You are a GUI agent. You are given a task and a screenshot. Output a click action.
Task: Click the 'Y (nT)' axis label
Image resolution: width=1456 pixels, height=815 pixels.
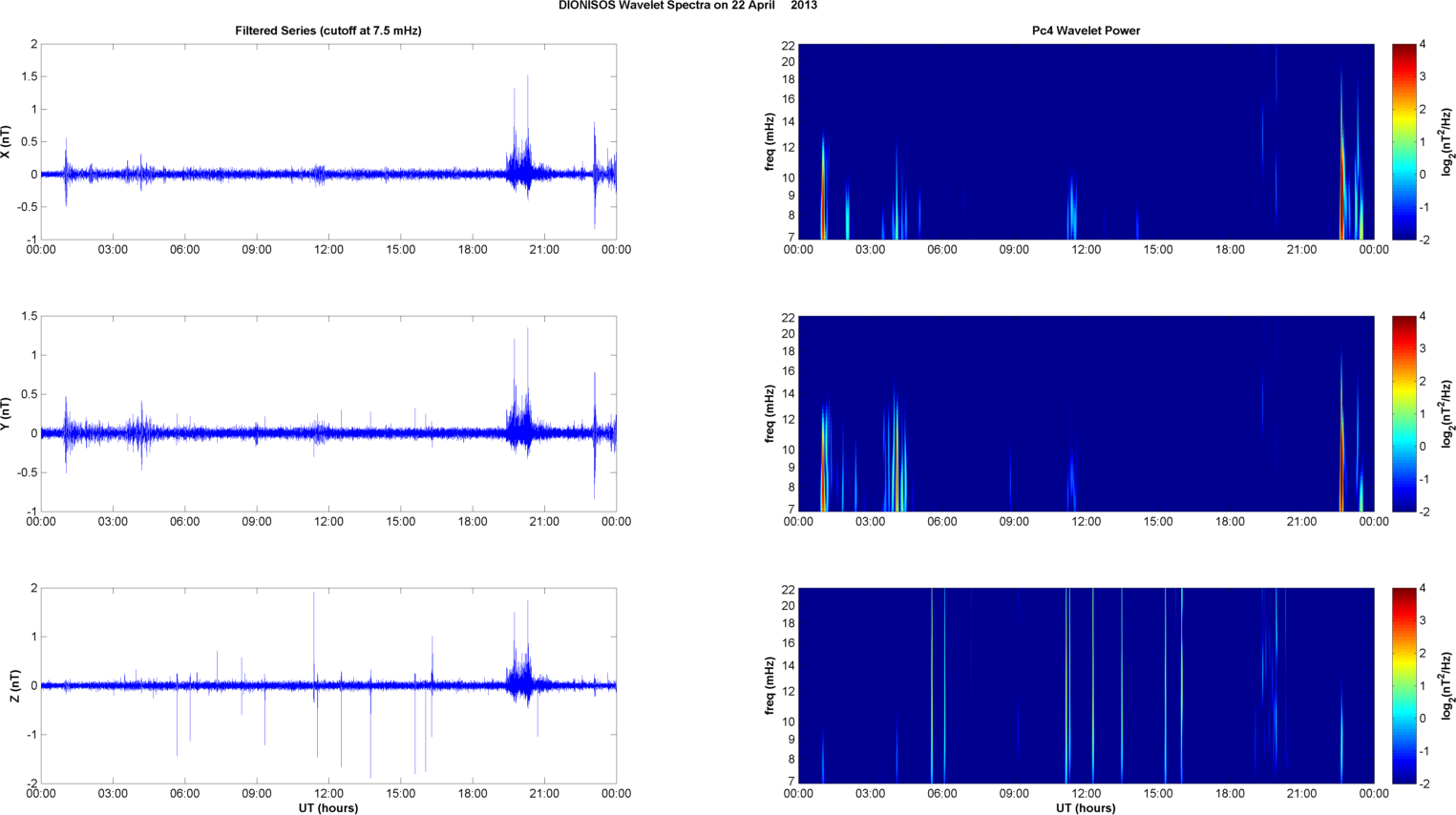[x=6, y=414]
